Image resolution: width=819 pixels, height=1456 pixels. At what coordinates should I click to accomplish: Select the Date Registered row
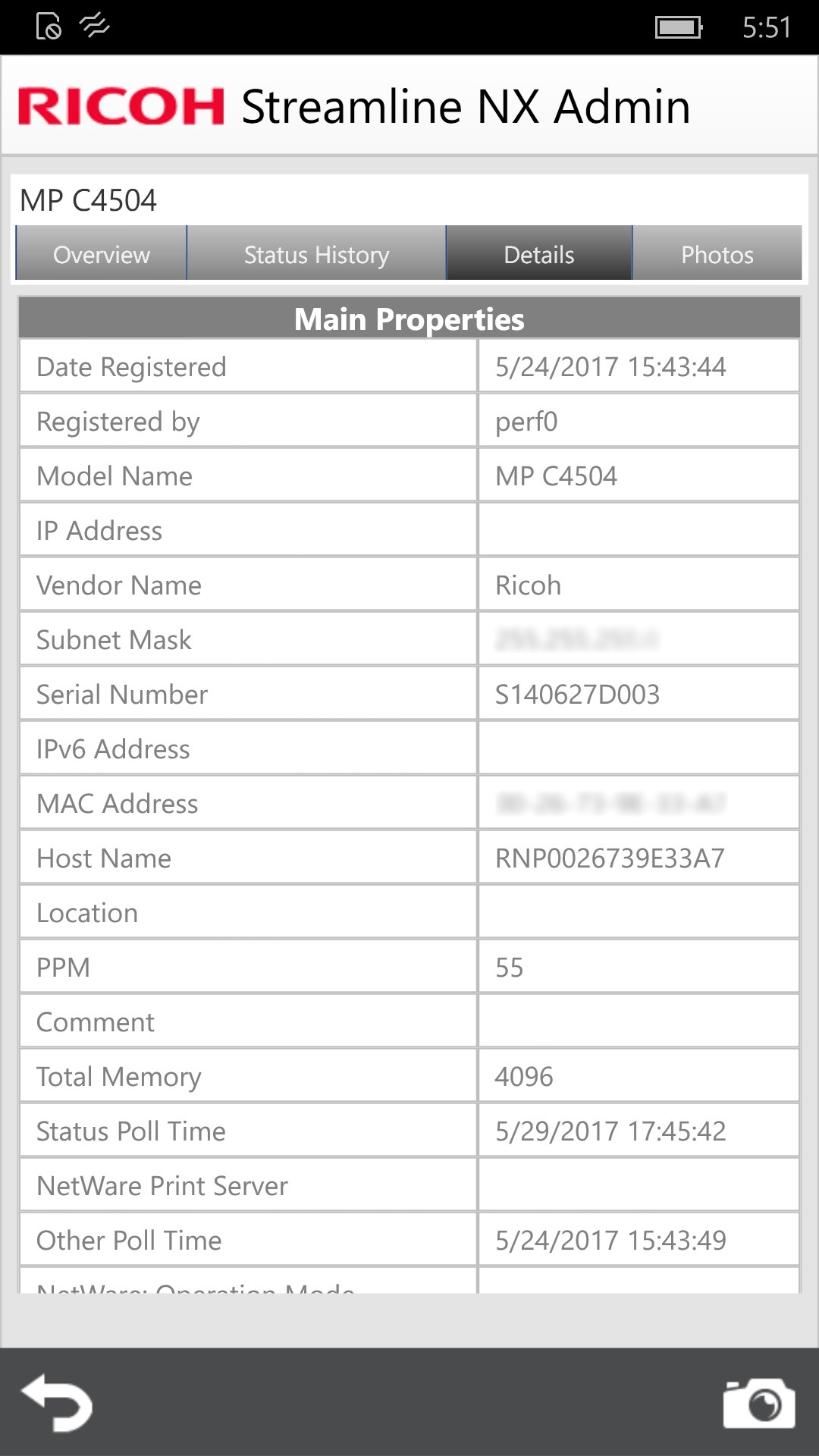(409, 366)
